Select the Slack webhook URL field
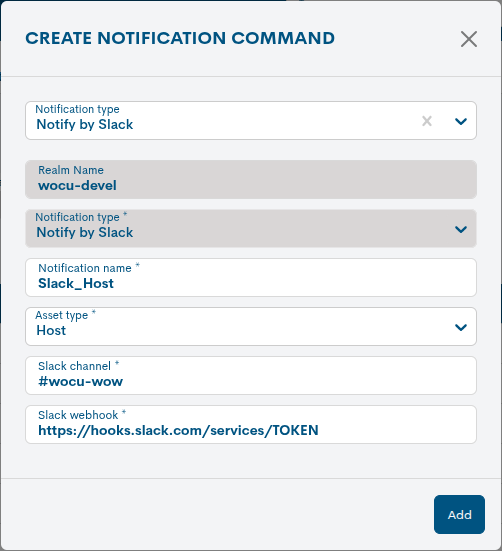Viewport: 502px width, 551px height. [x=251, y=424]
